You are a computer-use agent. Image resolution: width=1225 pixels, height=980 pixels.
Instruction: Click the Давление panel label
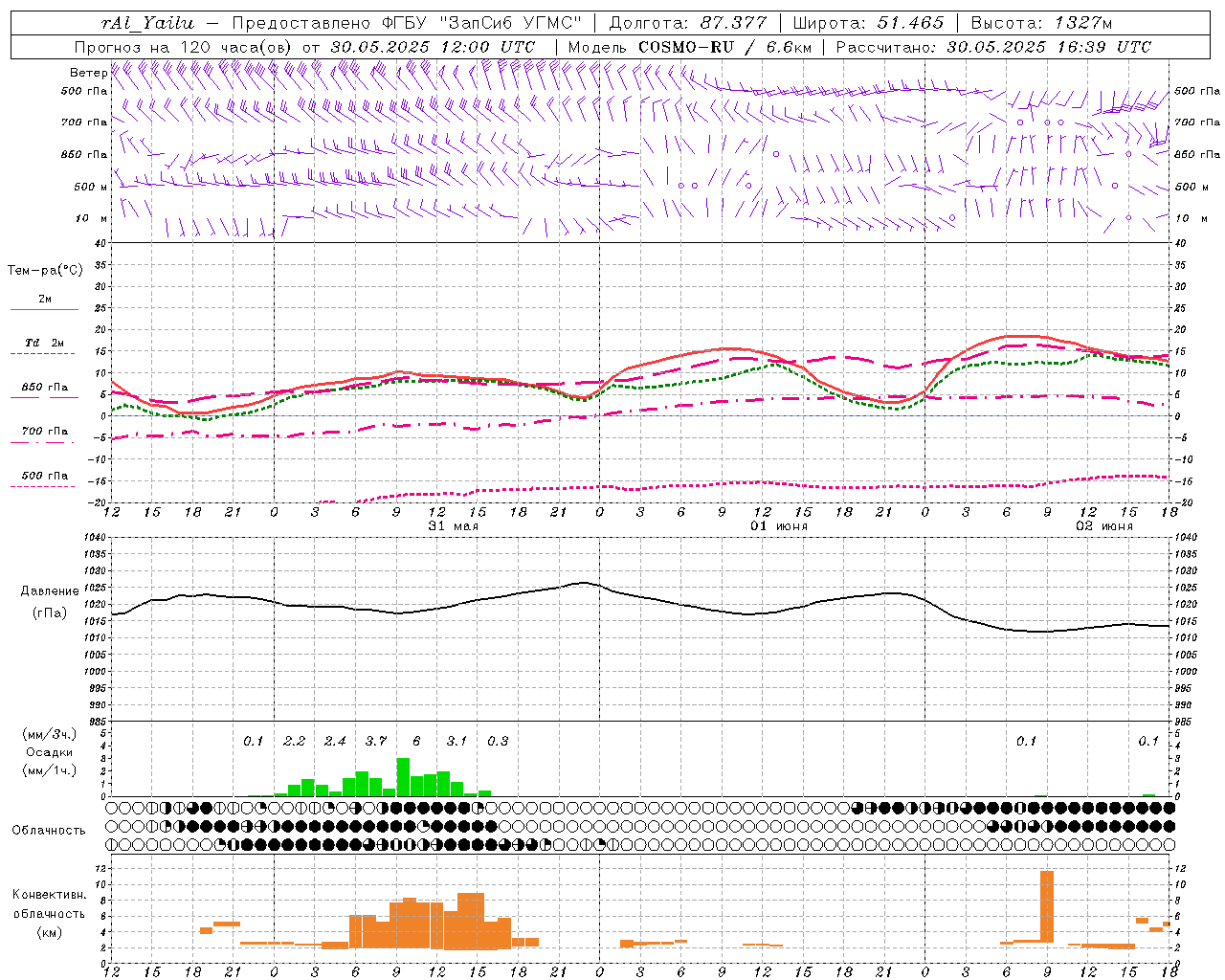[x=50, y=591]
